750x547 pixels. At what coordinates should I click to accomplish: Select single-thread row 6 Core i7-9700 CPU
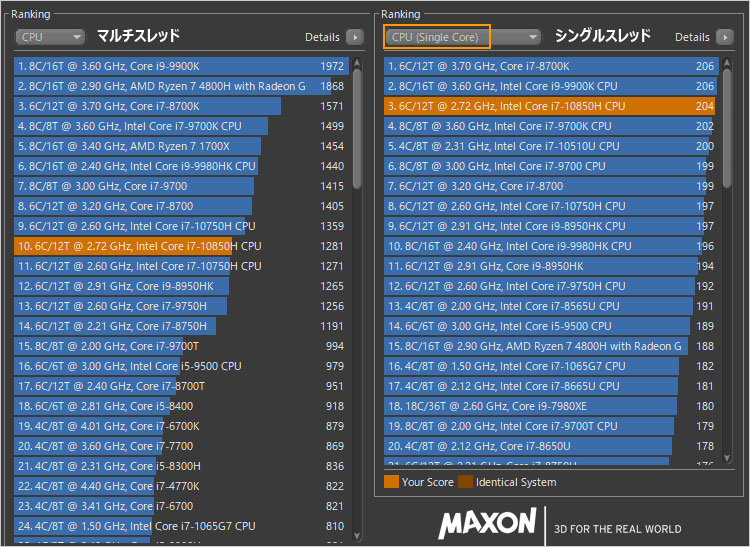551,166
